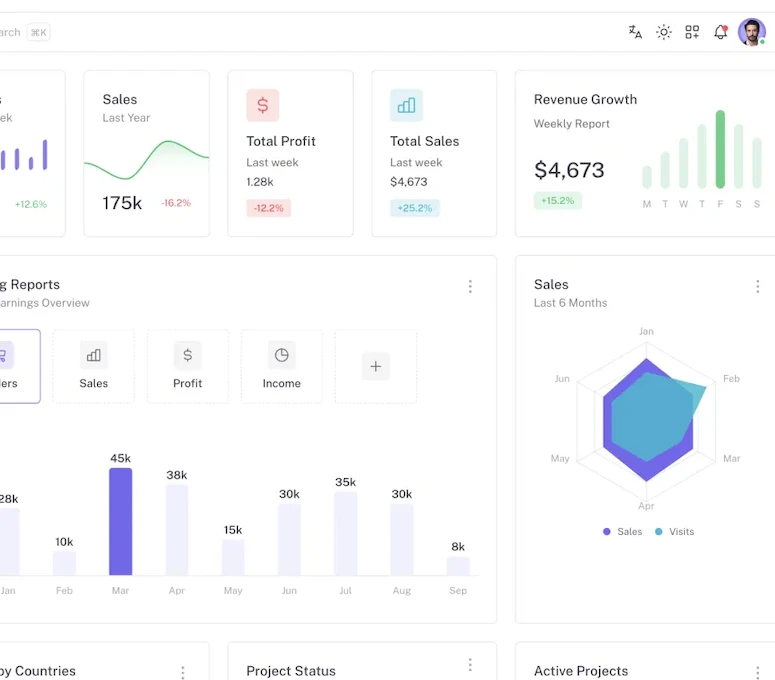
Task: Click the Friday bar in Revenue Growth
Action: (720, 150)
